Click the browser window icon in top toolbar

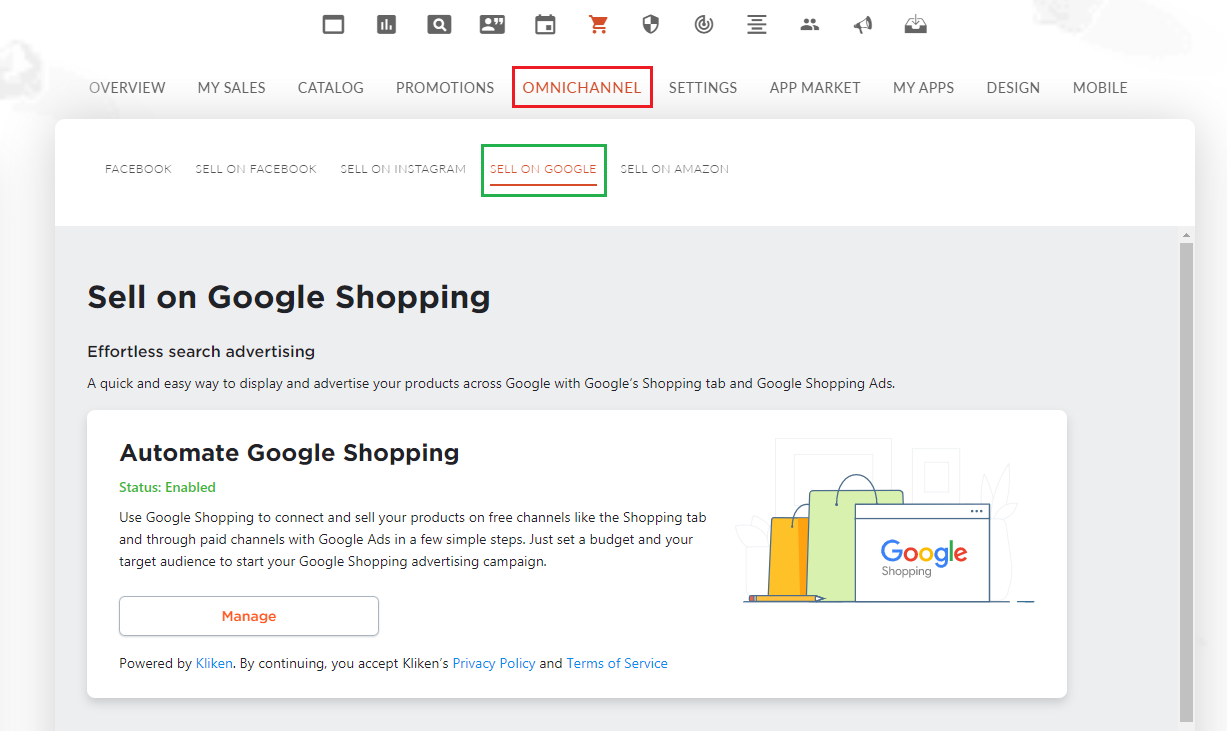pyautogui.click(x=333, y=25)
